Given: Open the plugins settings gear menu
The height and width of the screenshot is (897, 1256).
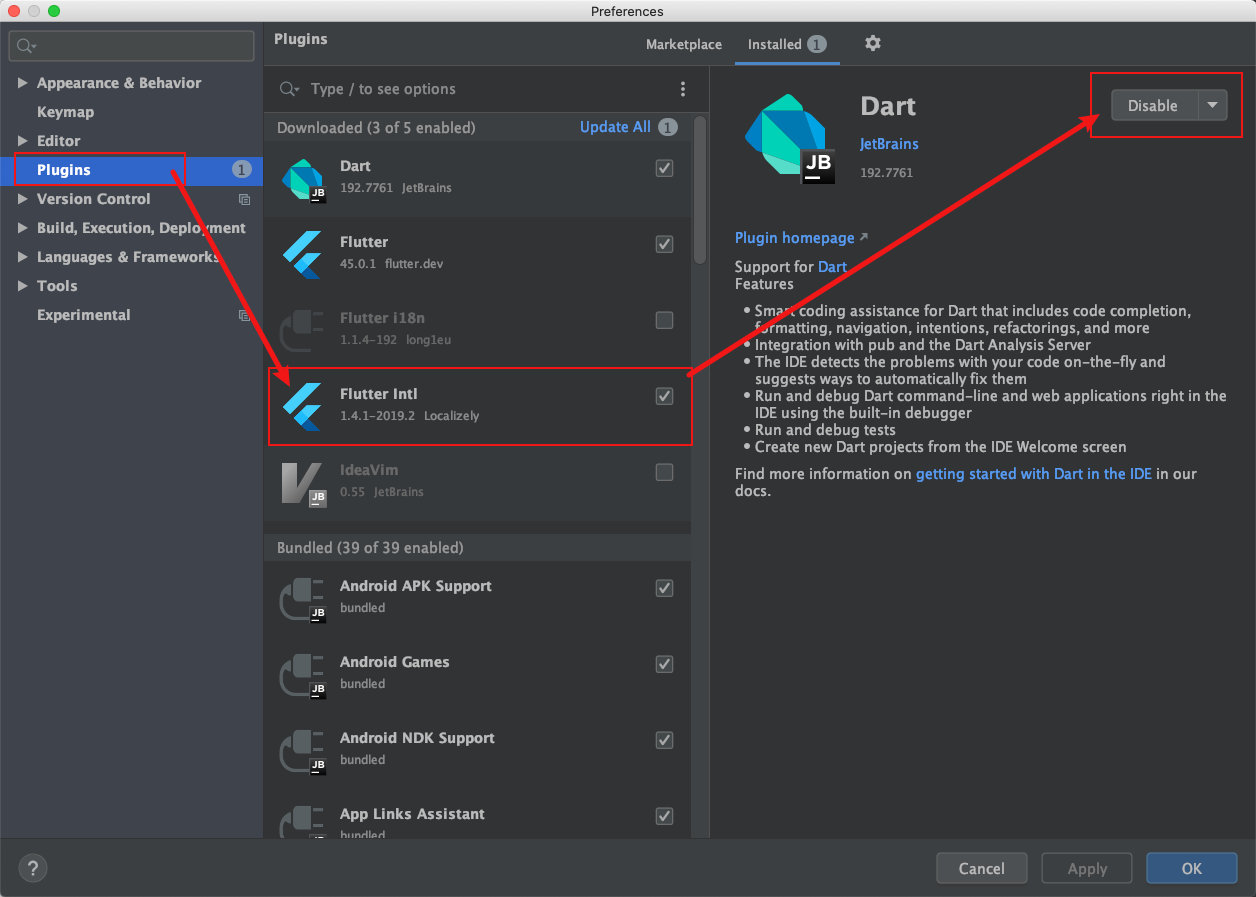Looking at the screenshot, I should 873,43.
